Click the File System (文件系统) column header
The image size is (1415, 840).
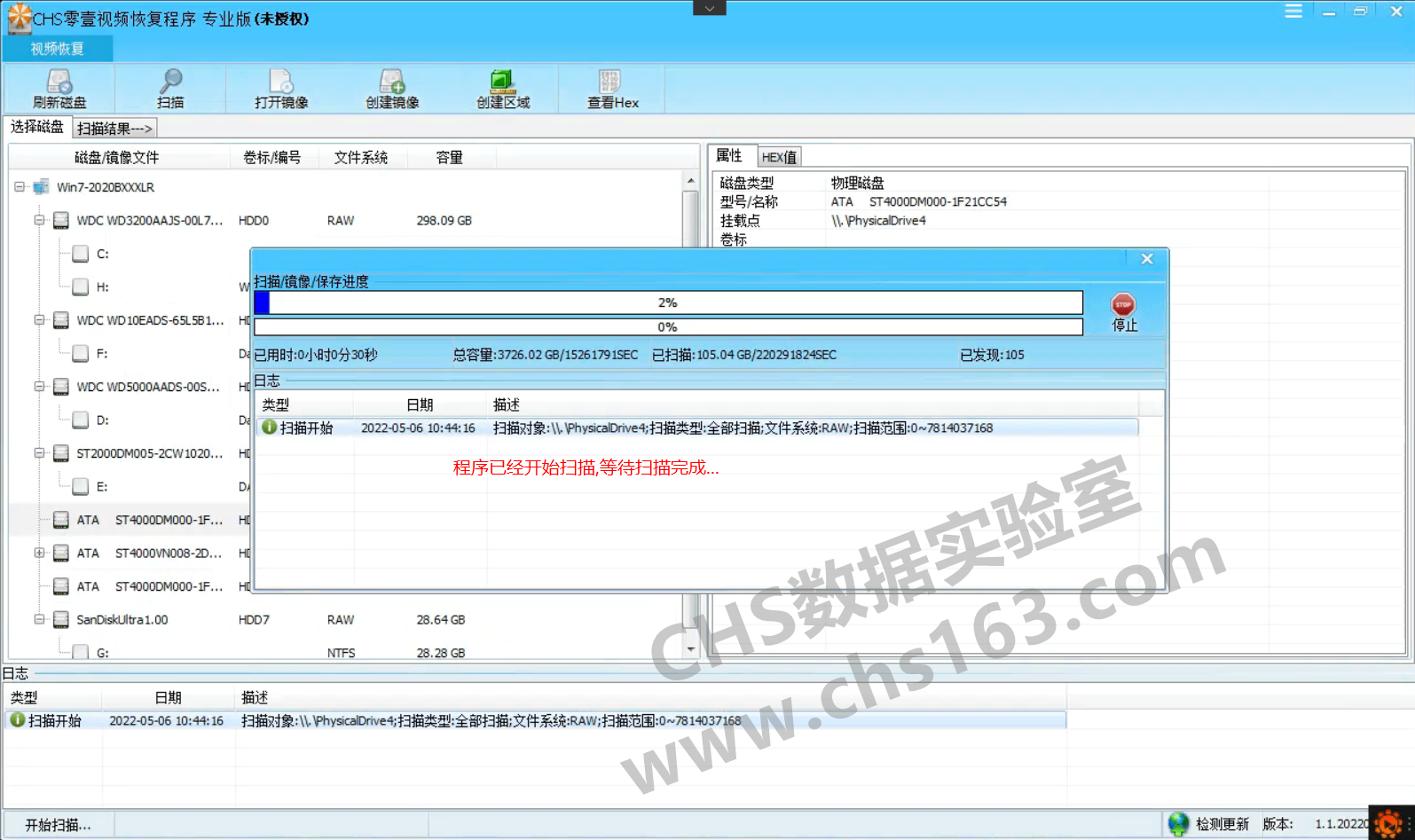pos(361,158)
